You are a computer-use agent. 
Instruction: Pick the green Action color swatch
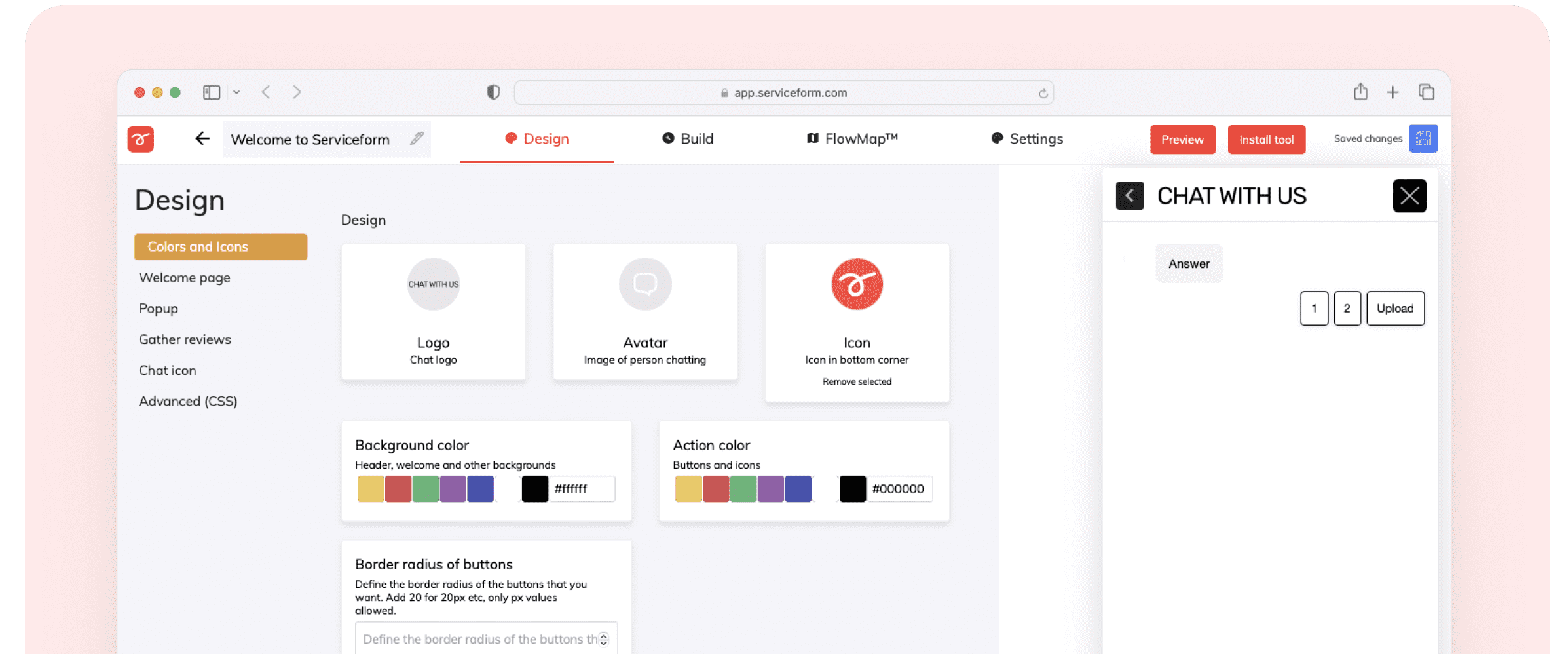click(x=743, y=489)
